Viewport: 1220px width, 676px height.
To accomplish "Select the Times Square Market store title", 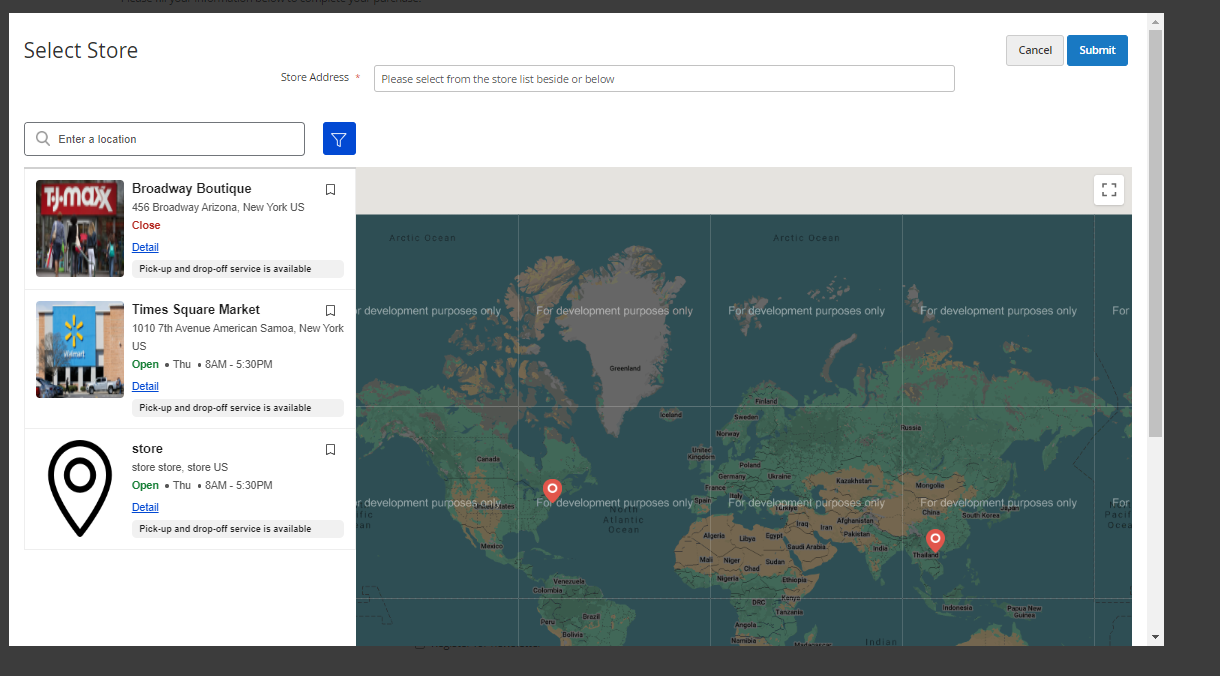I will 196,310.
